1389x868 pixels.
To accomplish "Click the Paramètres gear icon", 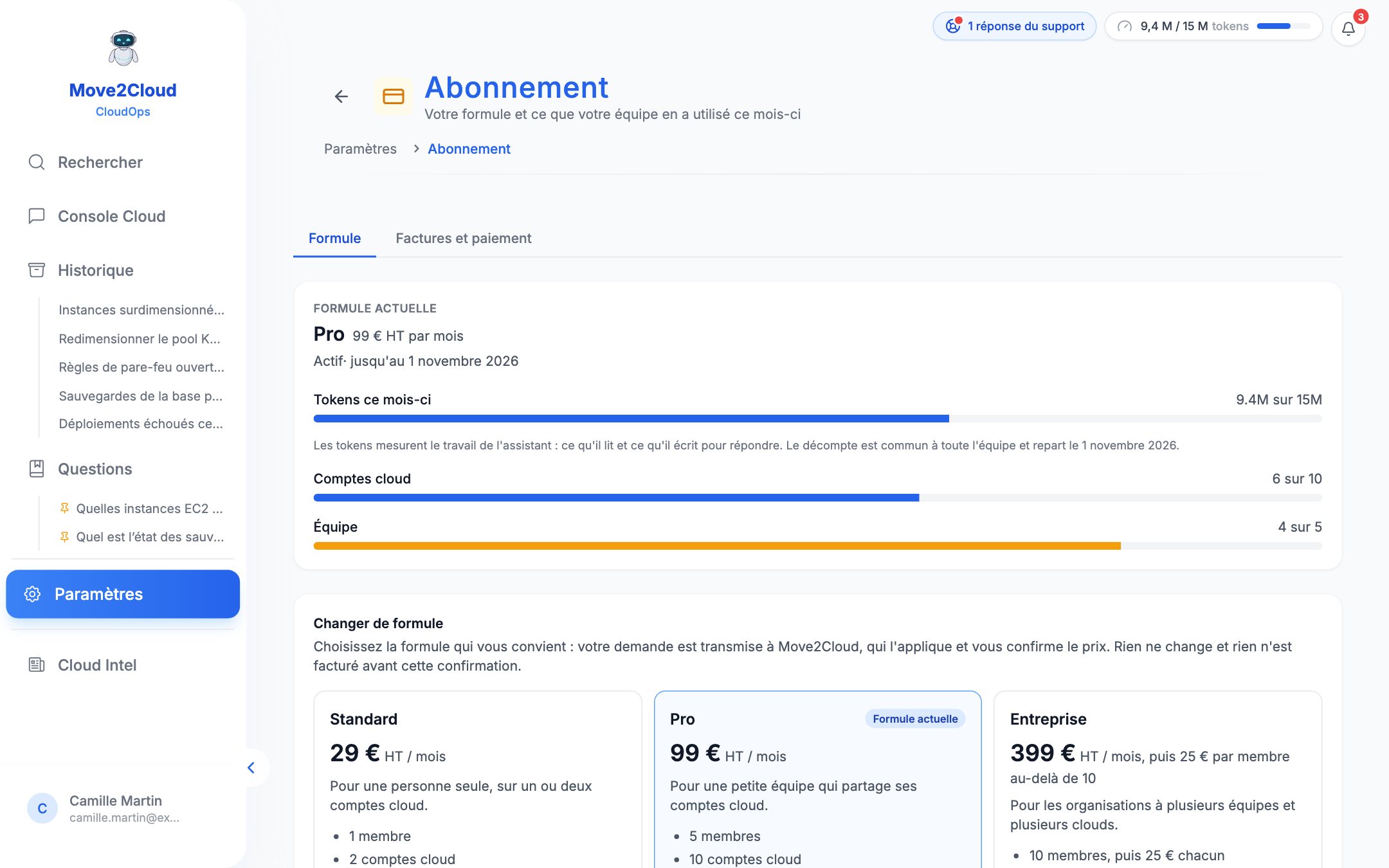I will point(32,594).
